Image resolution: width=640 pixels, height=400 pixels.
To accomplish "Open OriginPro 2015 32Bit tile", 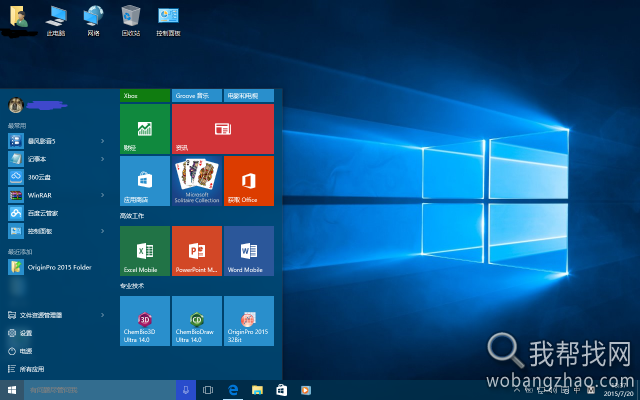I will (x=249, y=321).
